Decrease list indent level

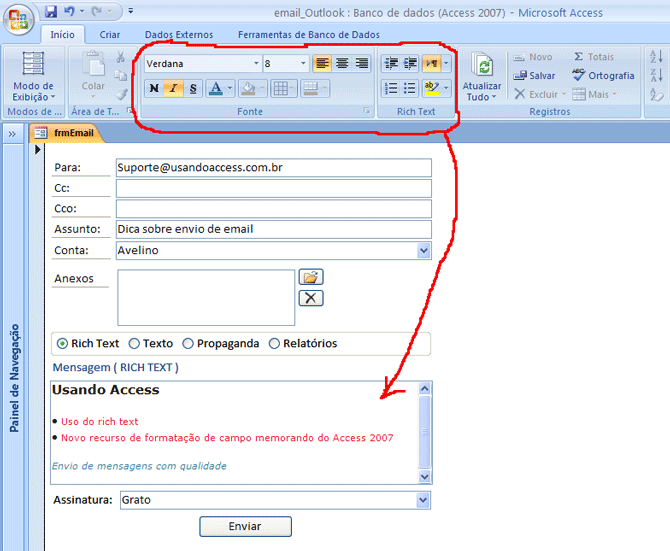(x=391, y=63)
